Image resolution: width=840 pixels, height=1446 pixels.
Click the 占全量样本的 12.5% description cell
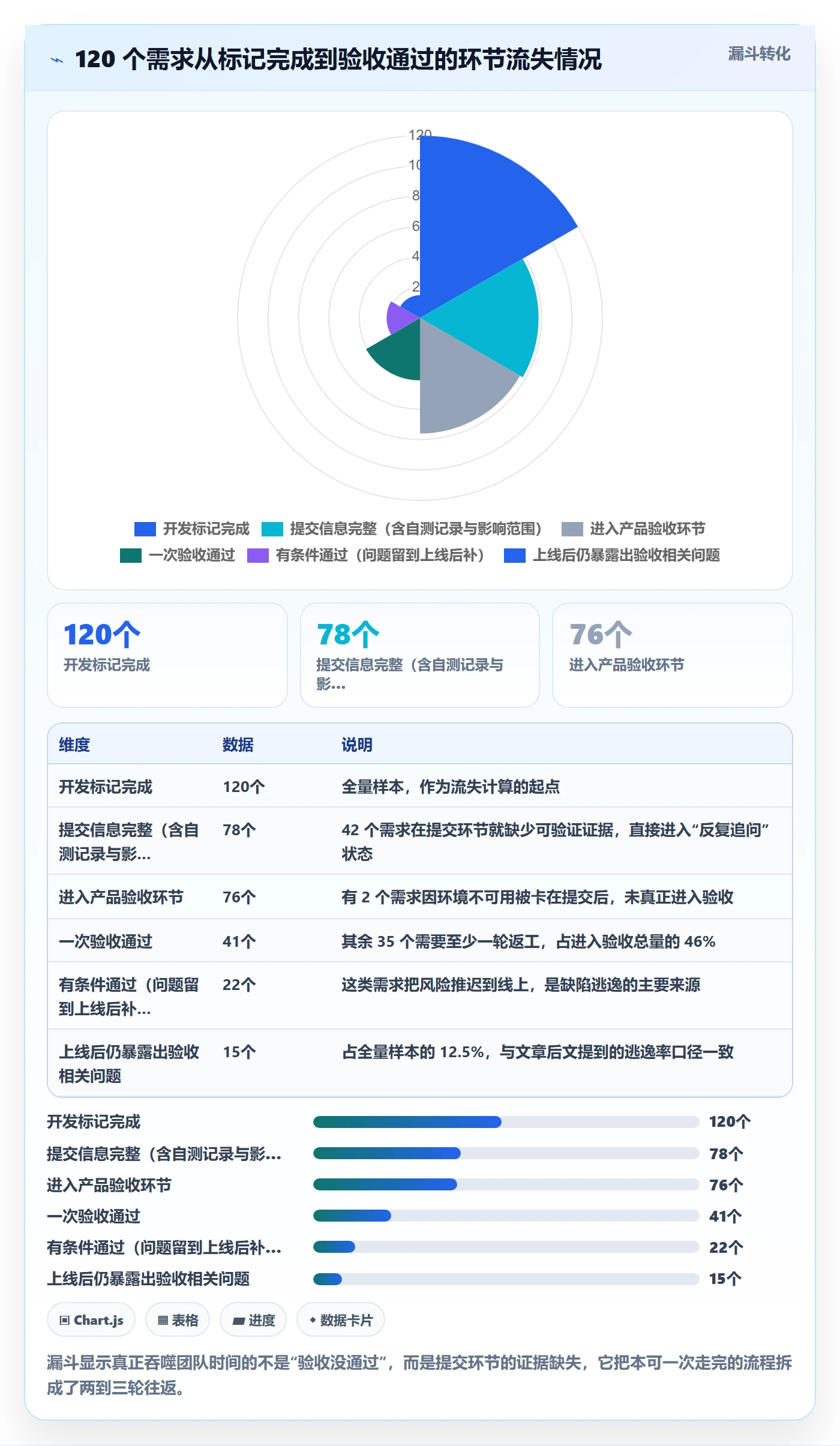538,1052
